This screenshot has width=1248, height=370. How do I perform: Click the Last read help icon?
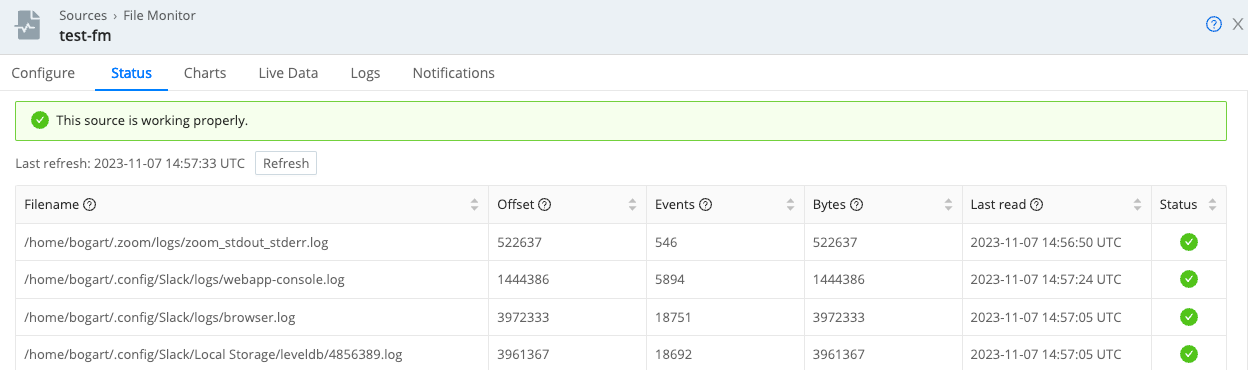(1037, 205)
